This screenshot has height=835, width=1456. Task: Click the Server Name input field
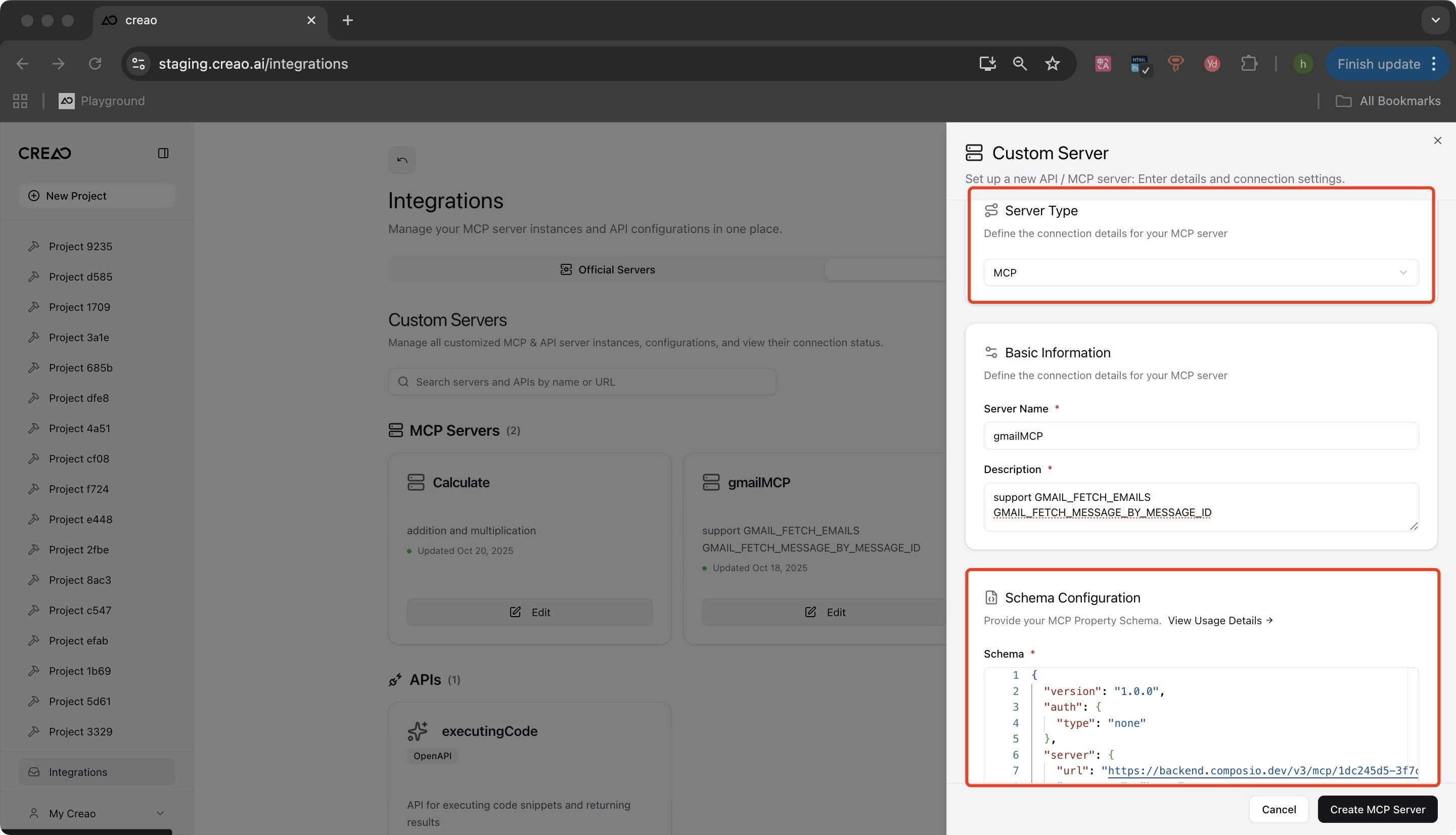coord(1201,436)
